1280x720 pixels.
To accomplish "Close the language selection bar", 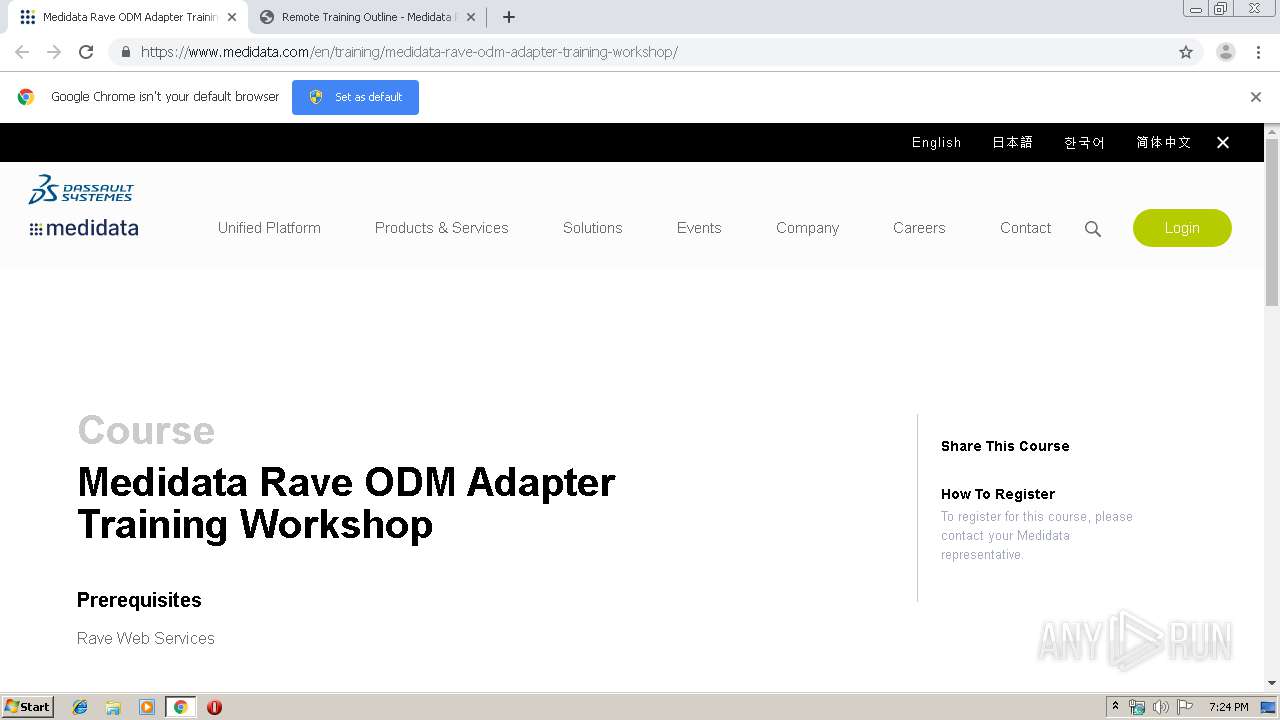I will pos(1223,143).
